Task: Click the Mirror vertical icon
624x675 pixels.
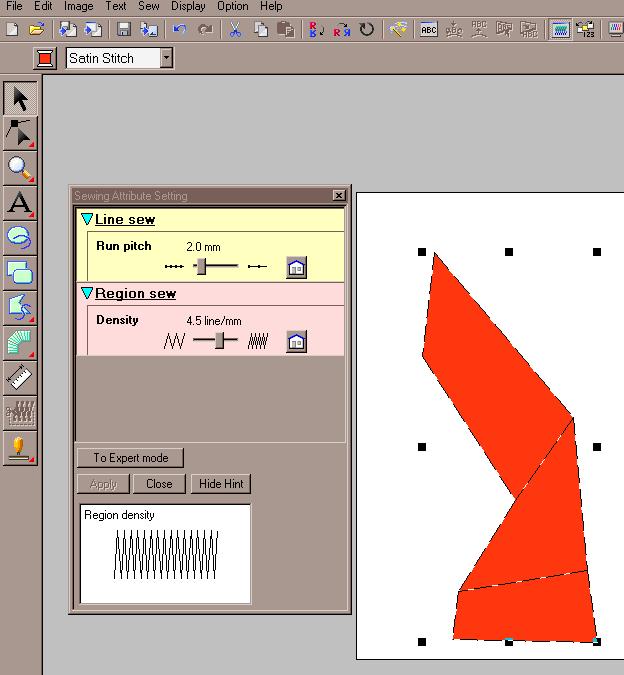Action: coord(316,30)
